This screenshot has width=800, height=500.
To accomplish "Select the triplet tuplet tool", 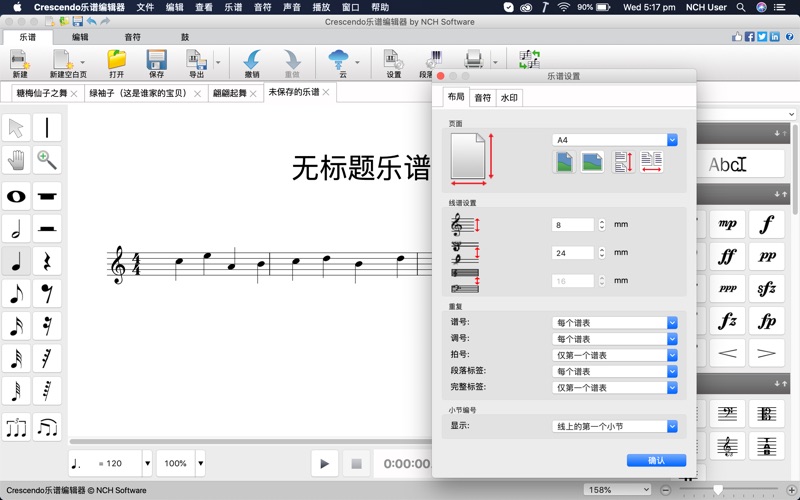I will (x=16, y=427).
